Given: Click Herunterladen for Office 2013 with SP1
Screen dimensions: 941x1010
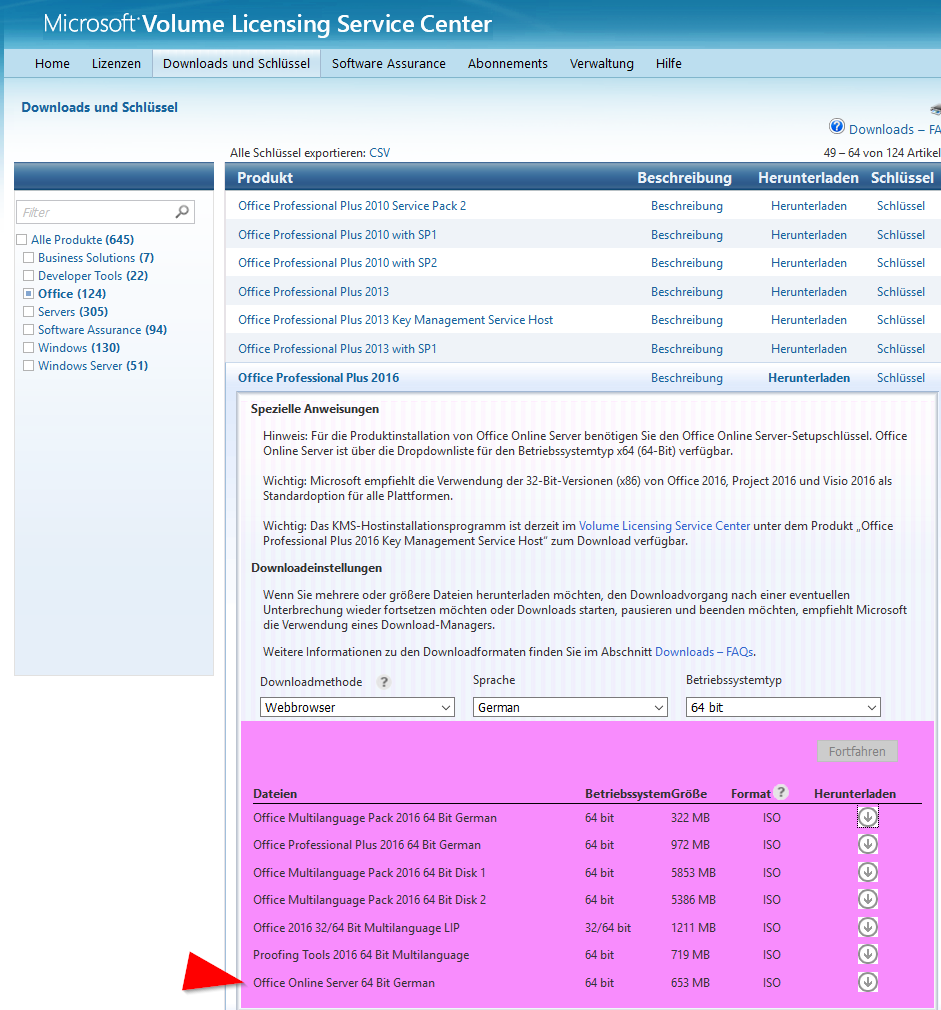Looking at the screenshot, I should tap(809, 349).
